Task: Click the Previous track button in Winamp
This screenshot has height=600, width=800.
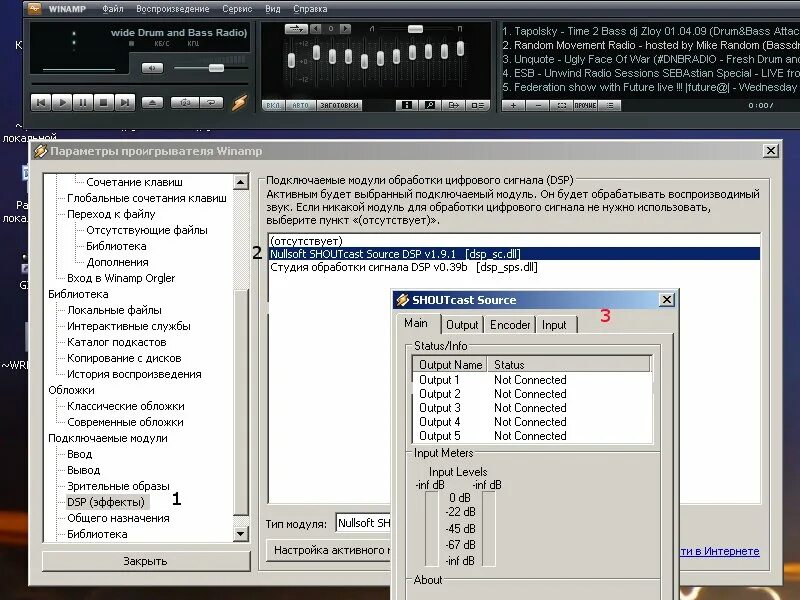Action: (x=41, y=103)
